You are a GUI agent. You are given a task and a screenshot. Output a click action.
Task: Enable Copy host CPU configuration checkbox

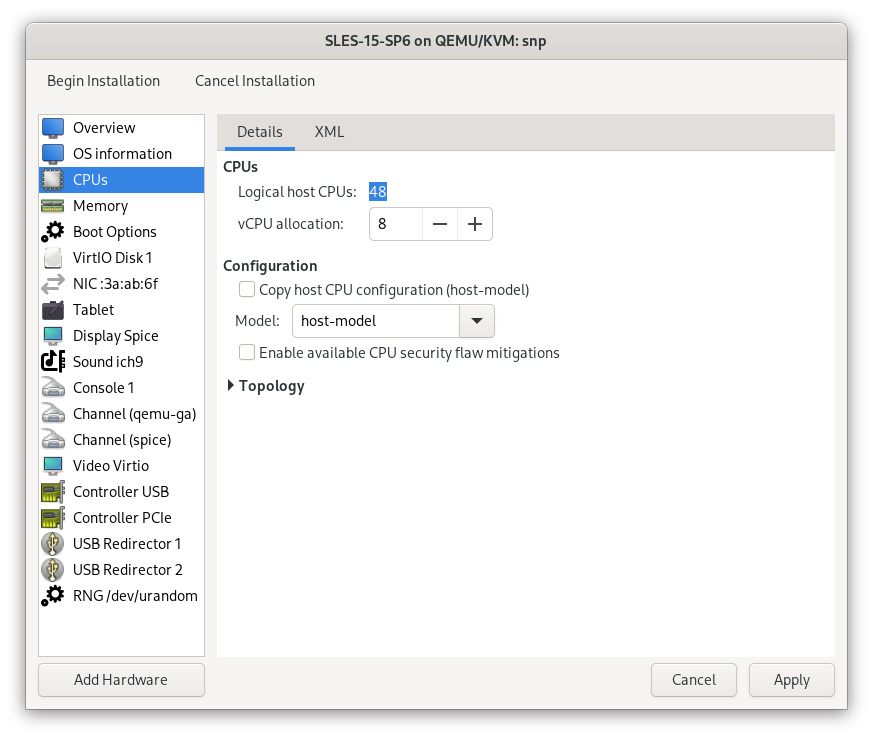point(247,290)
